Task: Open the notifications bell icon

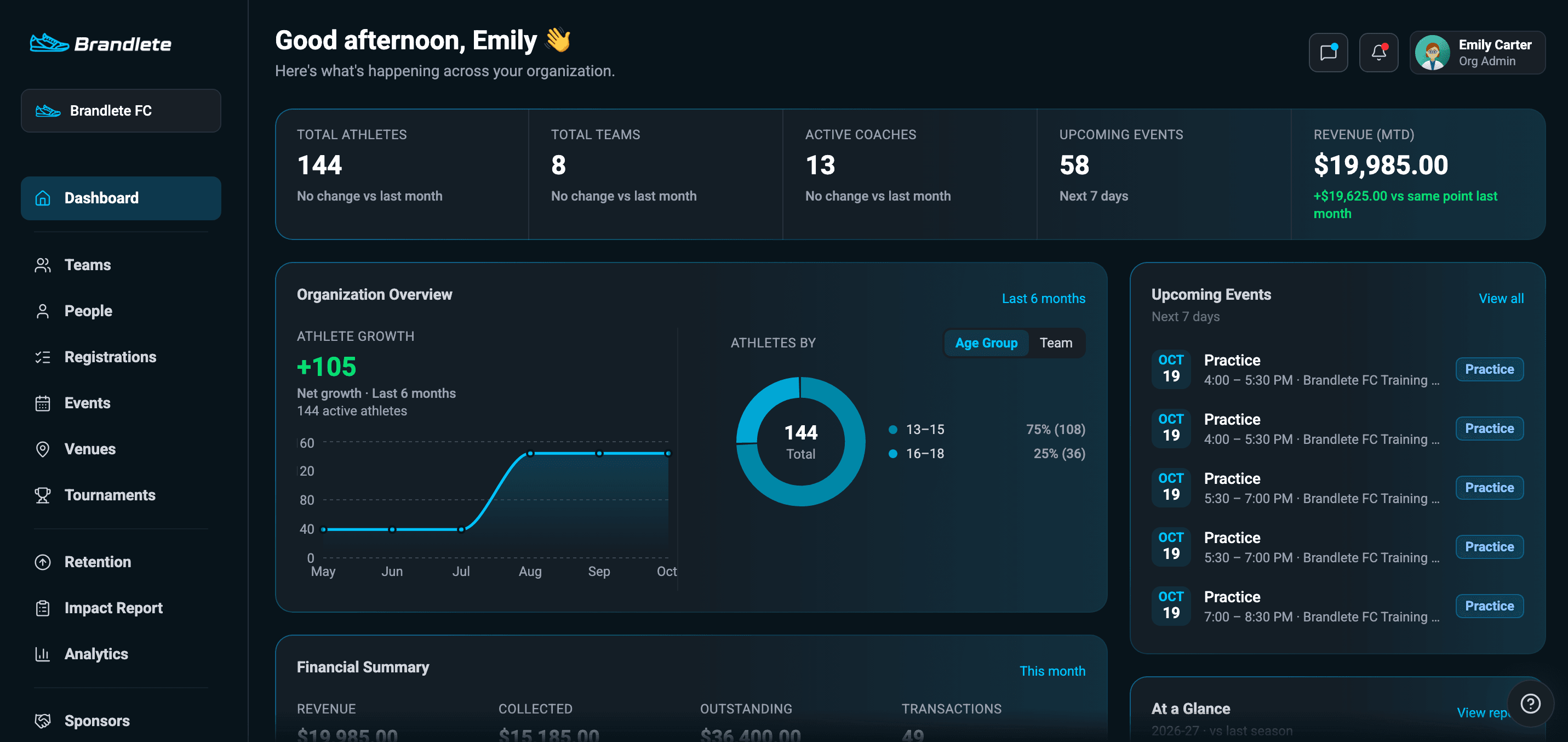Action: pyautogui.click(x=1378, y=53)
